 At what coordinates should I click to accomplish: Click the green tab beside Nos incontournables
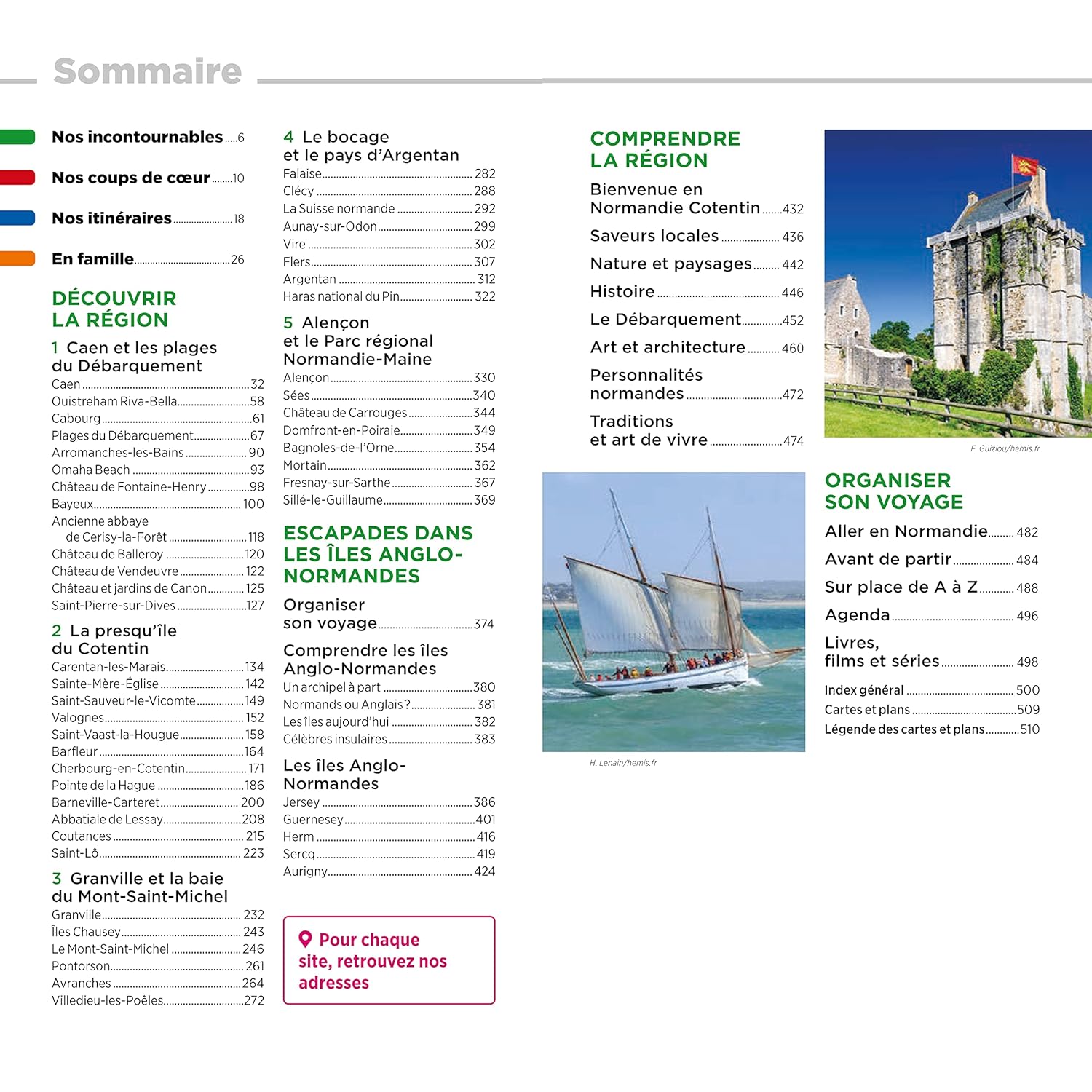pos(17,137)
